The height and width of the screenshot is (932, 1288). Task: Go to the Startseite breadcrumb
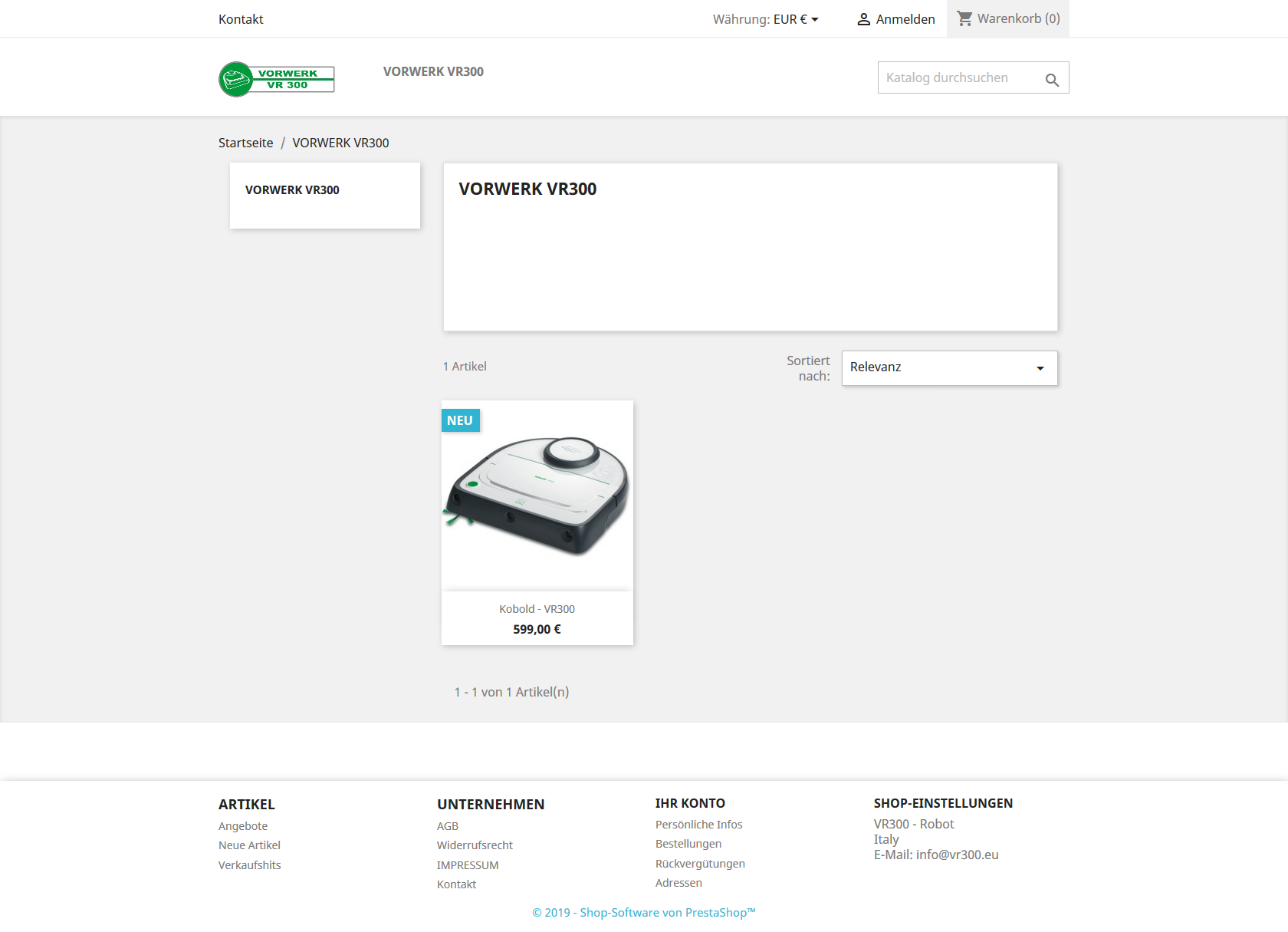(x=245, y=143)
